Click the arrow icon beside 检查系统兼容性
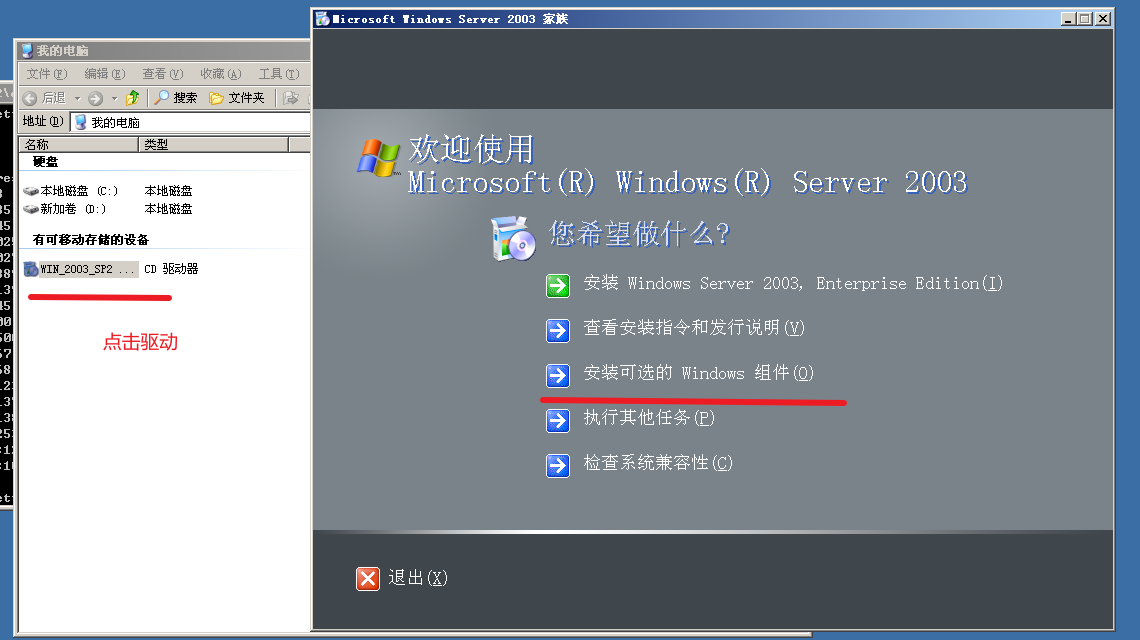1140x640 pixels. click(558, 465)
